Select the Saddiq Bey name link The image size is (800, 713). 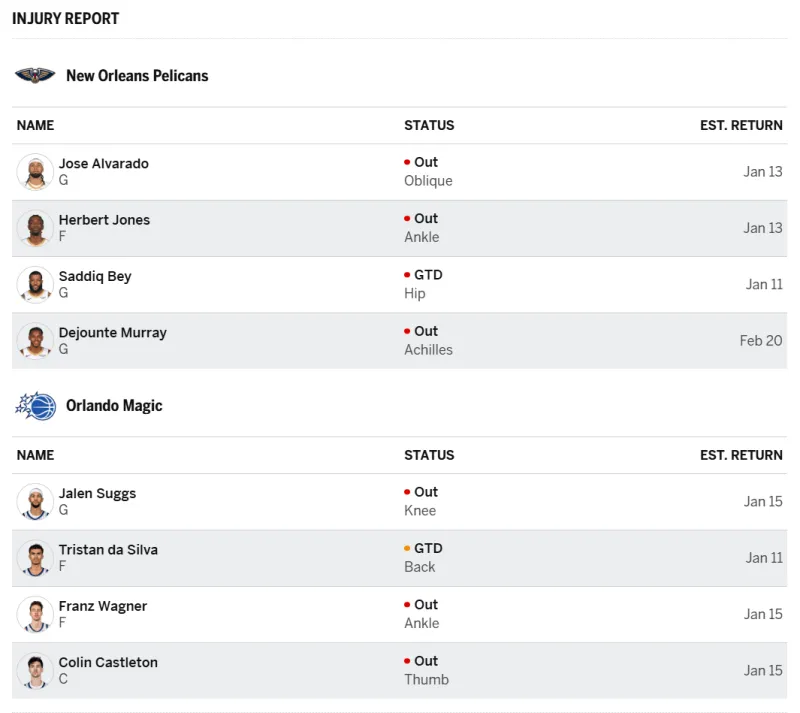[x=95, y=276]
